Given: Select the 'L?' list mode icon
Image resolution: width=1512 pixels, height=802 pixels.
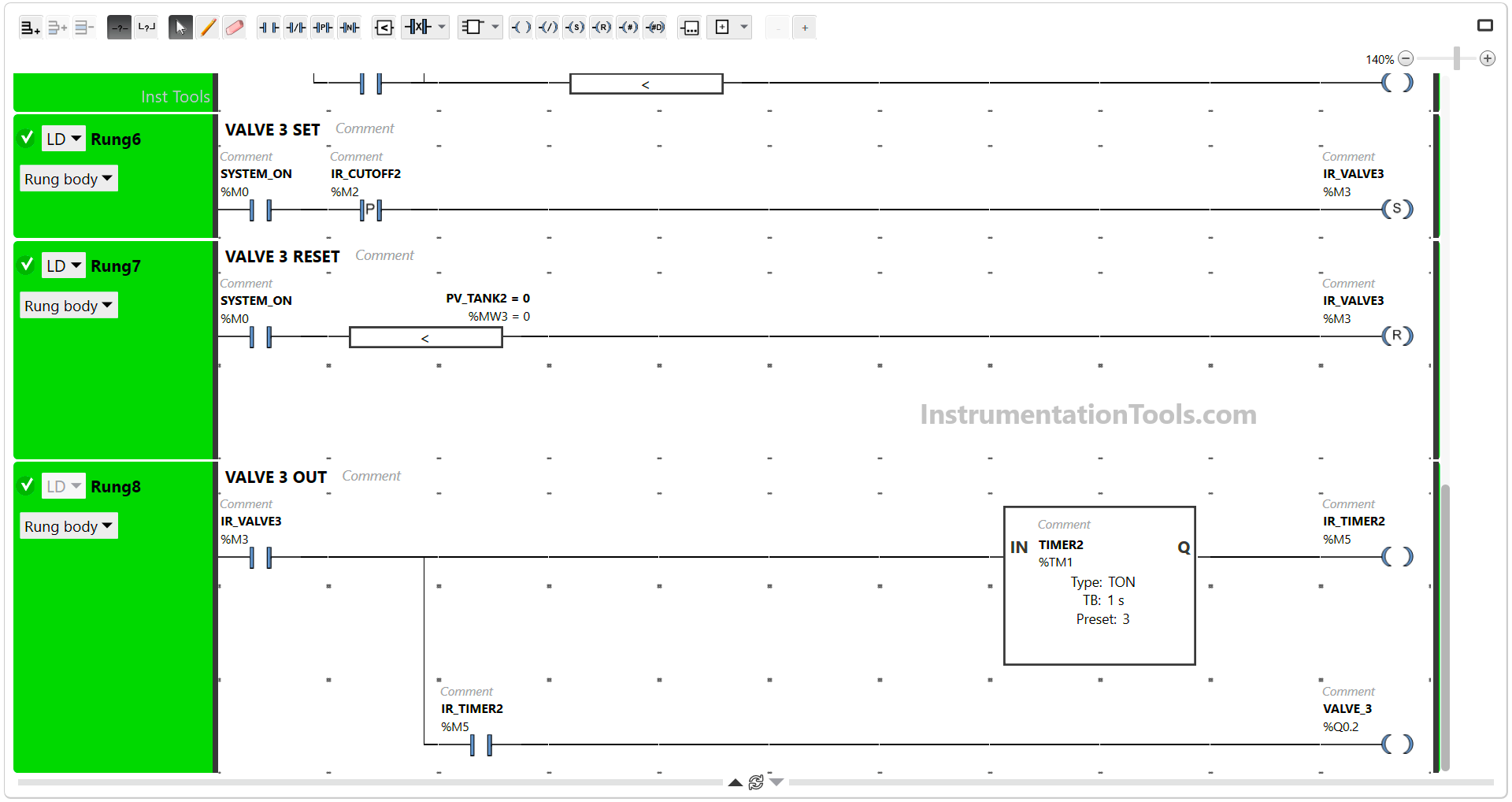Looking at the screenshot, I should (146, 28).
